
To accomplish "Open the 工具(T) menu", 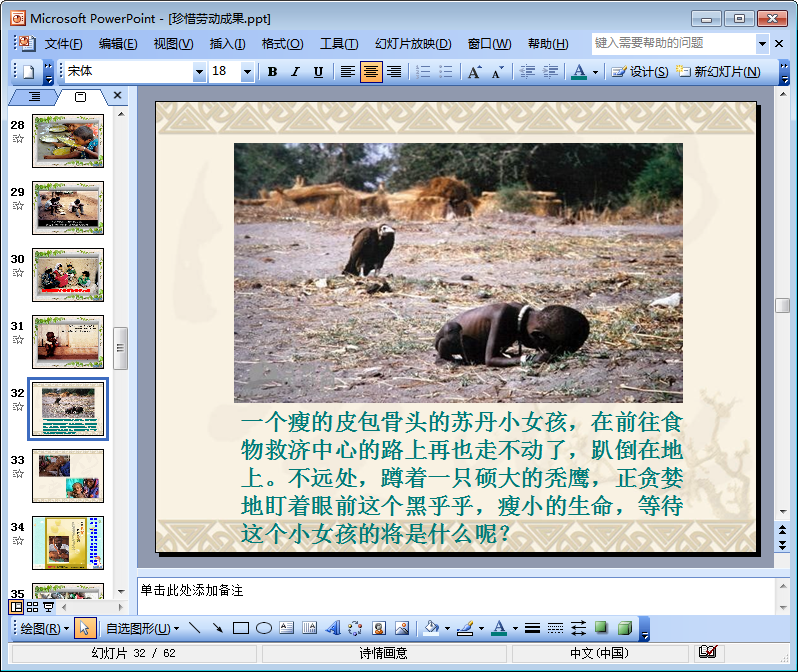I will 339,44.
